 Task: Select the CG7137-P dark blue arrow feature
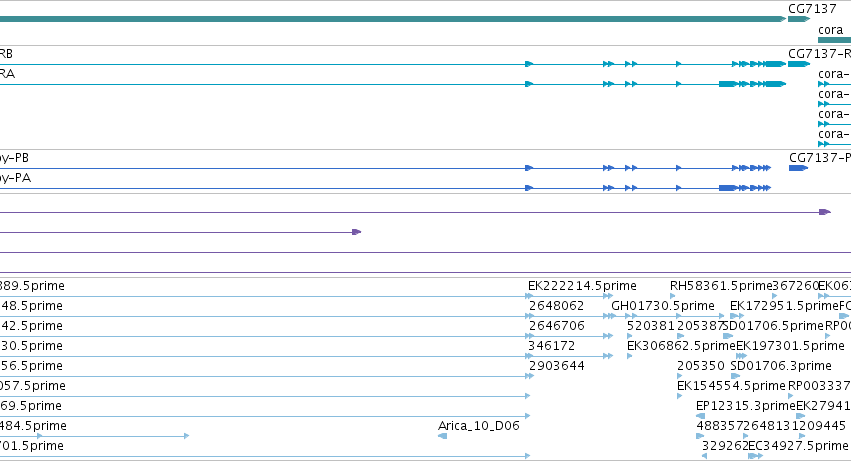[798, 168]
